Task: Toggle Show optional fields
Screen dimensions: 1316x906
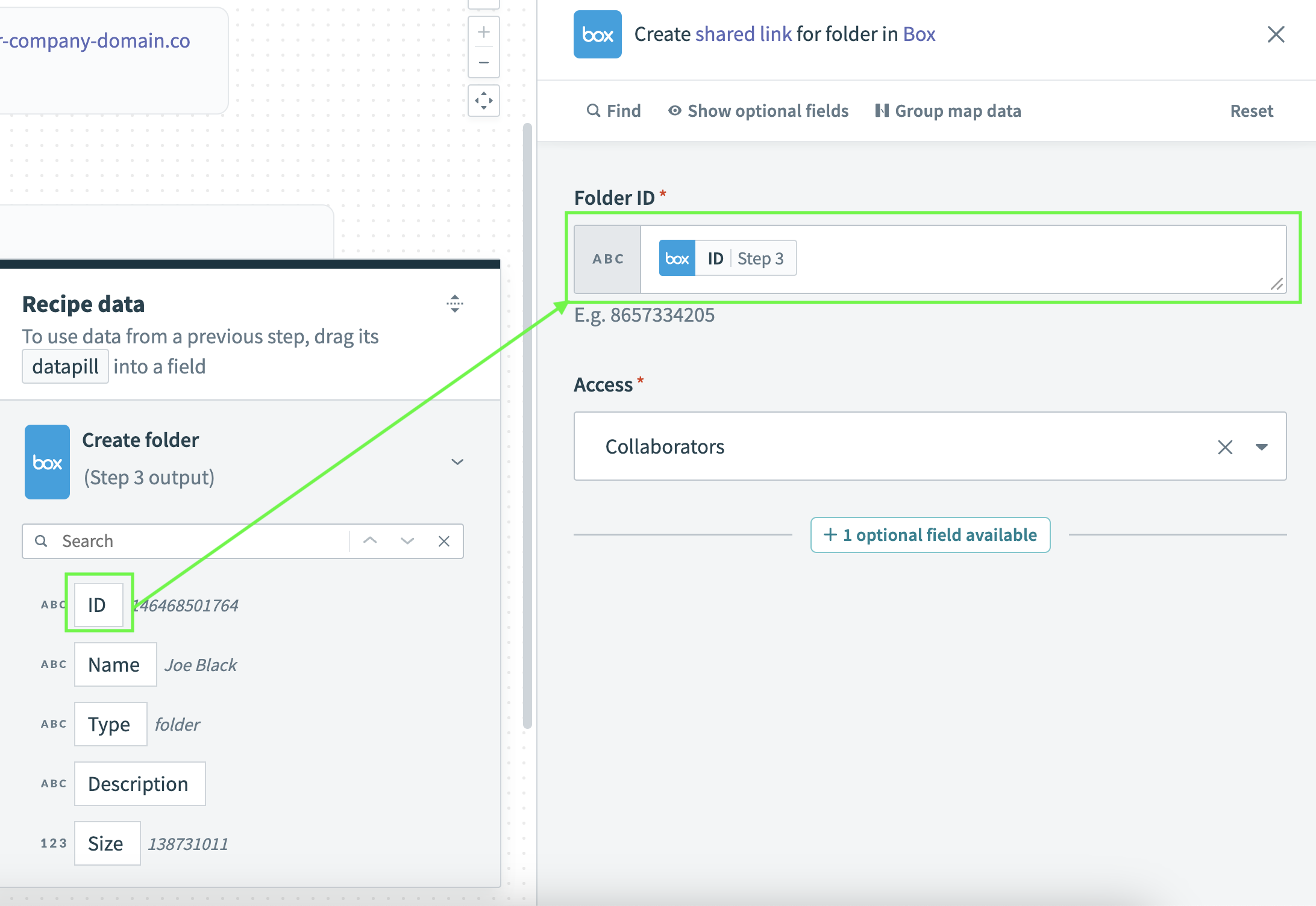Action: coord(758,111)
